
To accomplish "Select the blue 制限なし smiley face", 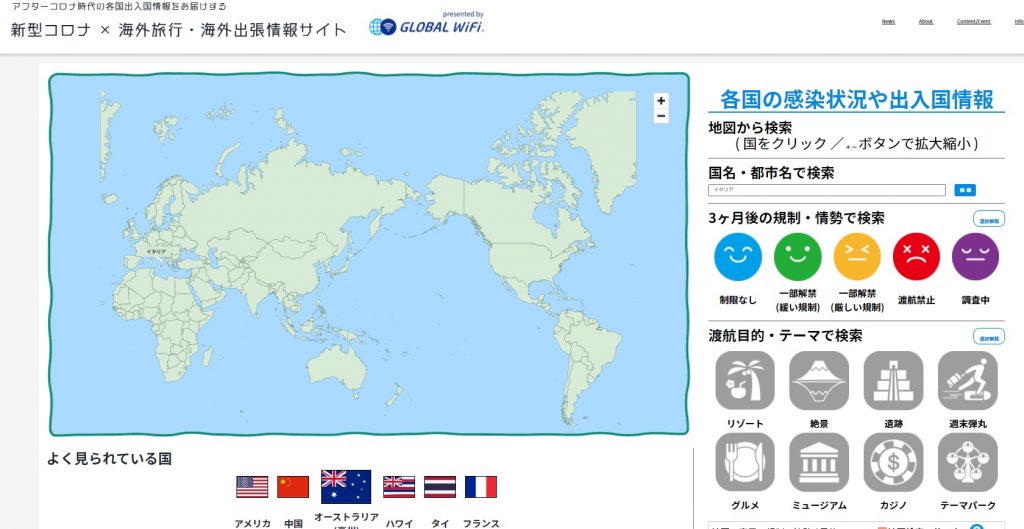I will click(738, 257).
